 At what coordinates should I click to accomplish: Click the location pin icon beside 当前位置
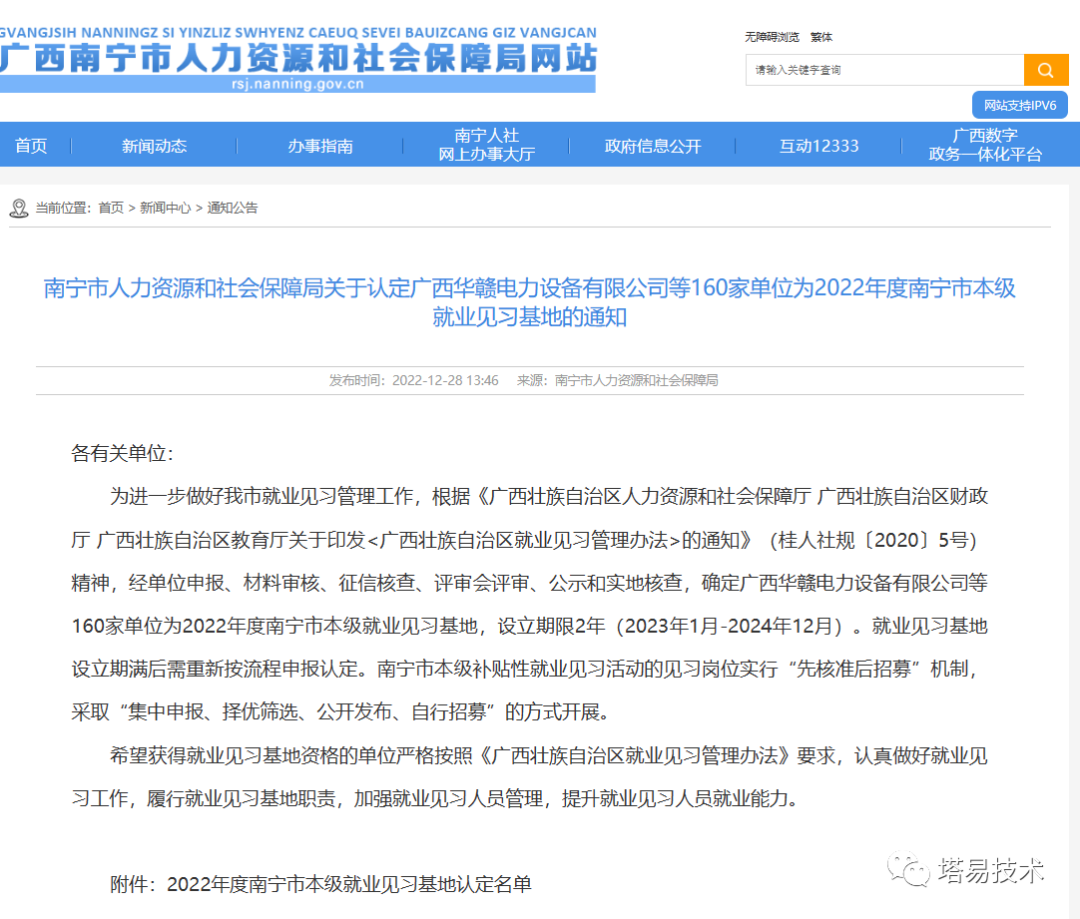pyautogui.click(x=19, y=208)
